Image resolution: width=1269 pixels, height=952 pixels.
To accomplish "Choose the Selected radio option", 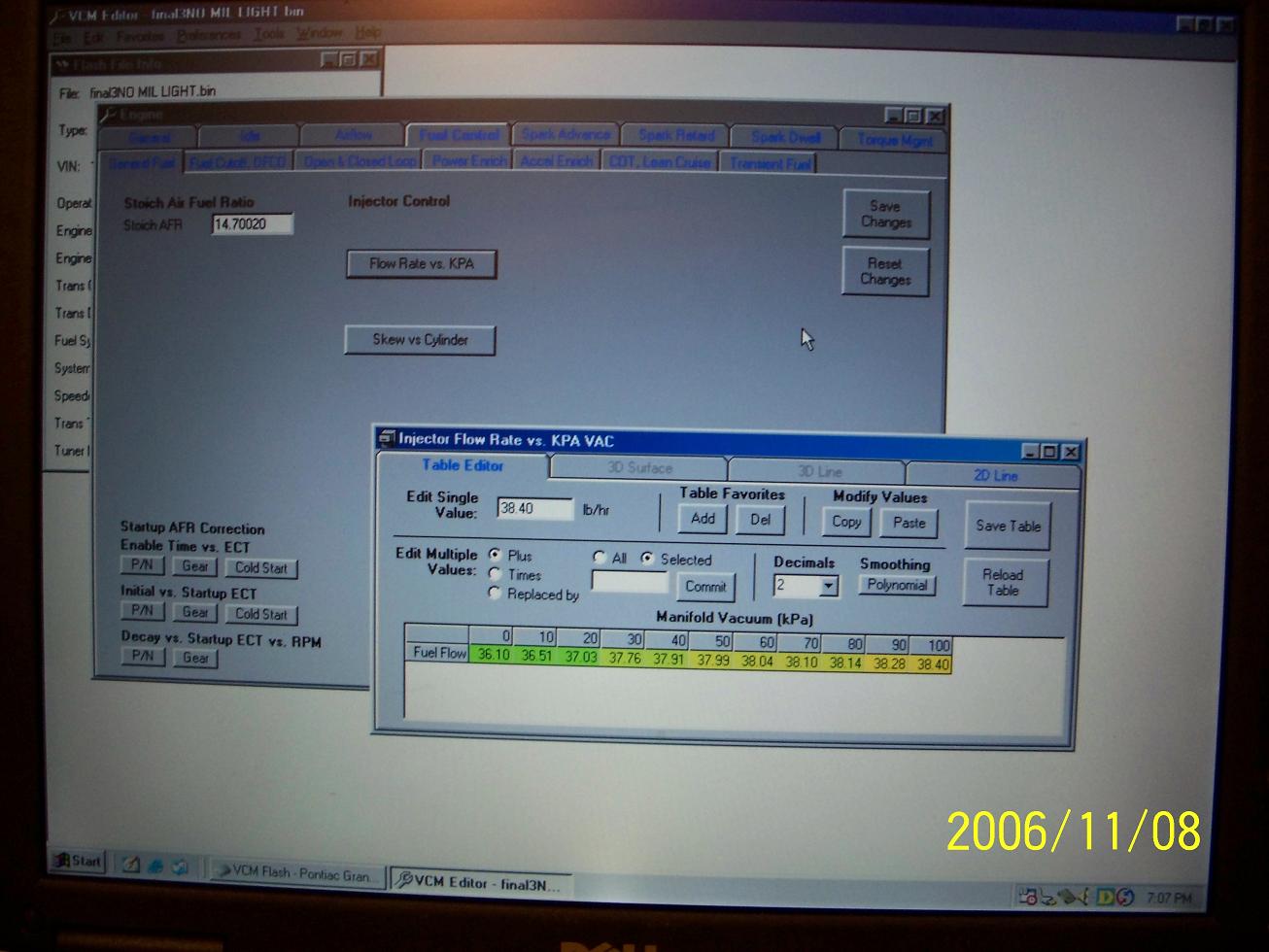I will (x=647, y=559).
